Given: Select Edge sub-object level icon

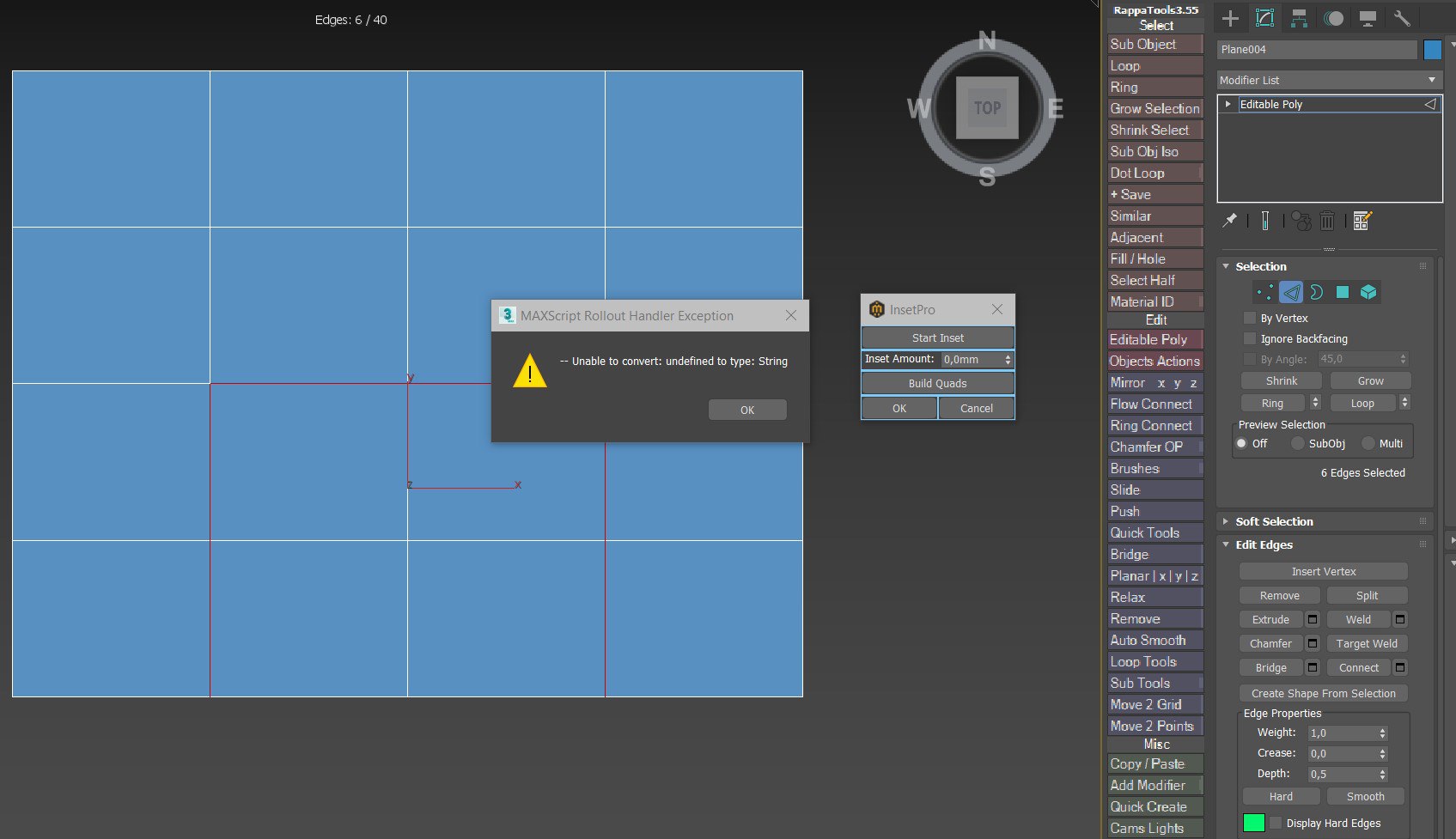Looking at the screenshot, I should pos(1291,293).
